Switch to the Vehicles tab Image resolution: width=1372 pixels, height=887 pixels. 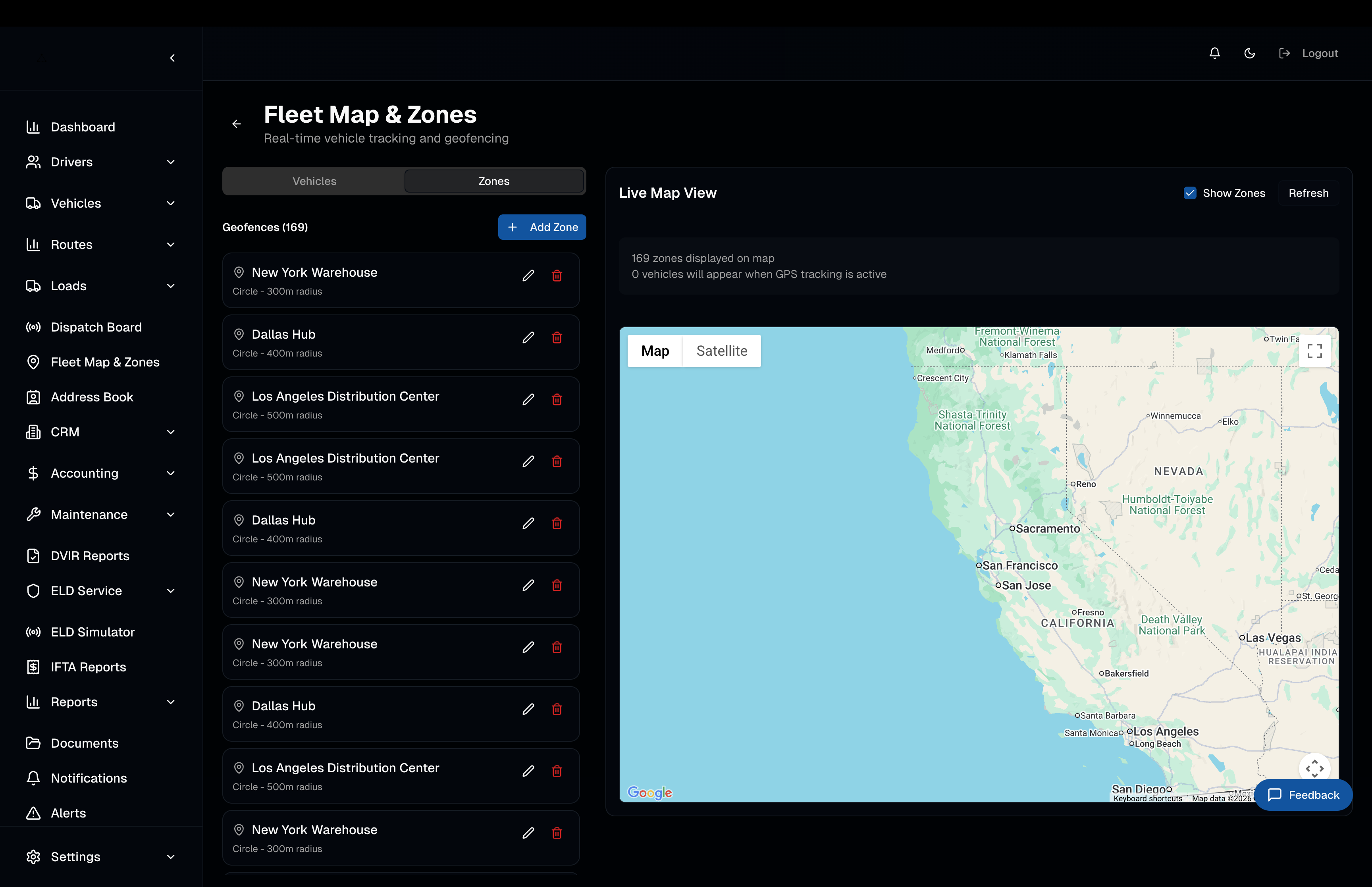(314, 181)
